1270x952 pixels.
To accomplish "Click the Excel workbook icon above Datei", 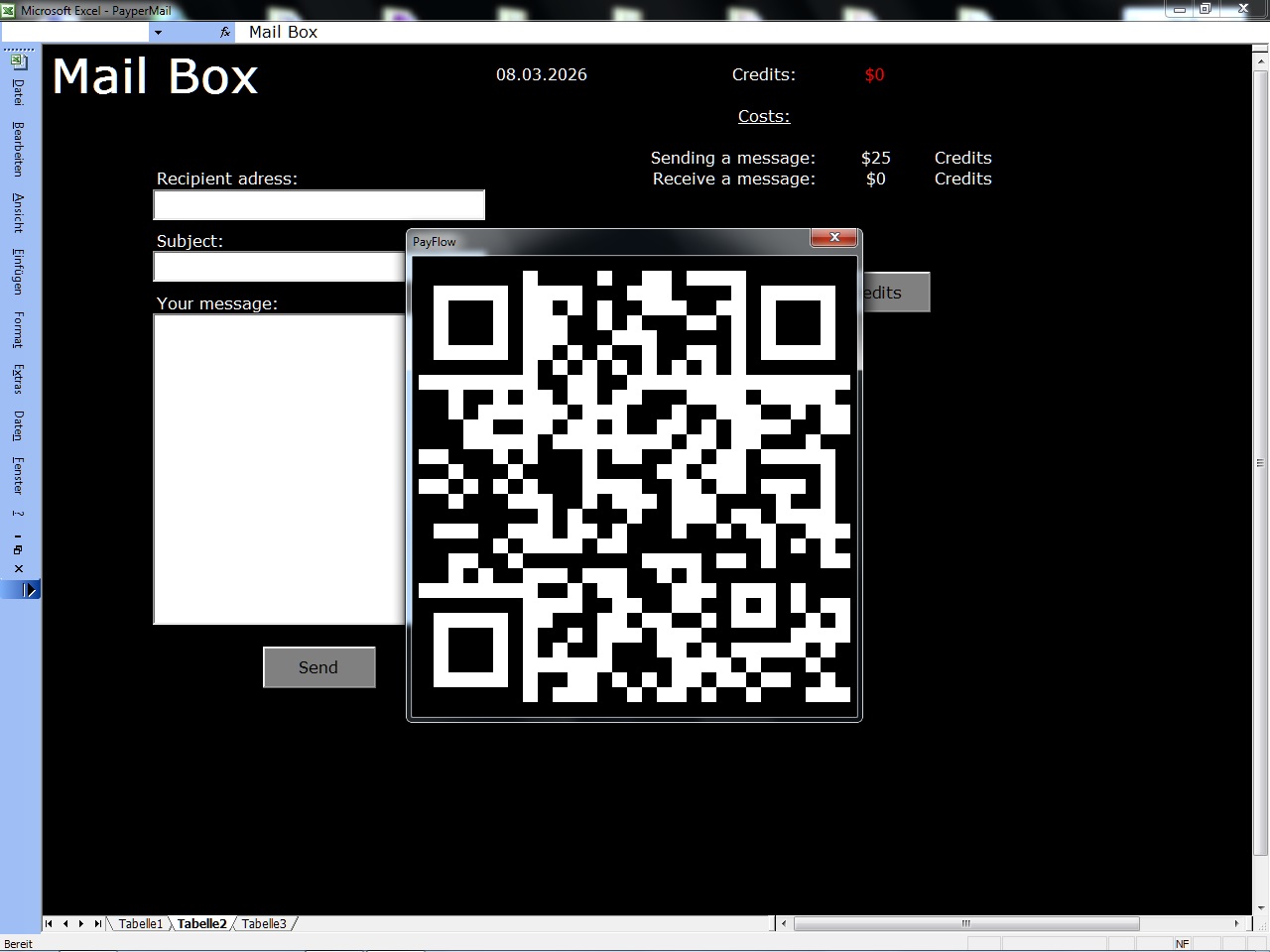I will click(18, 61).
